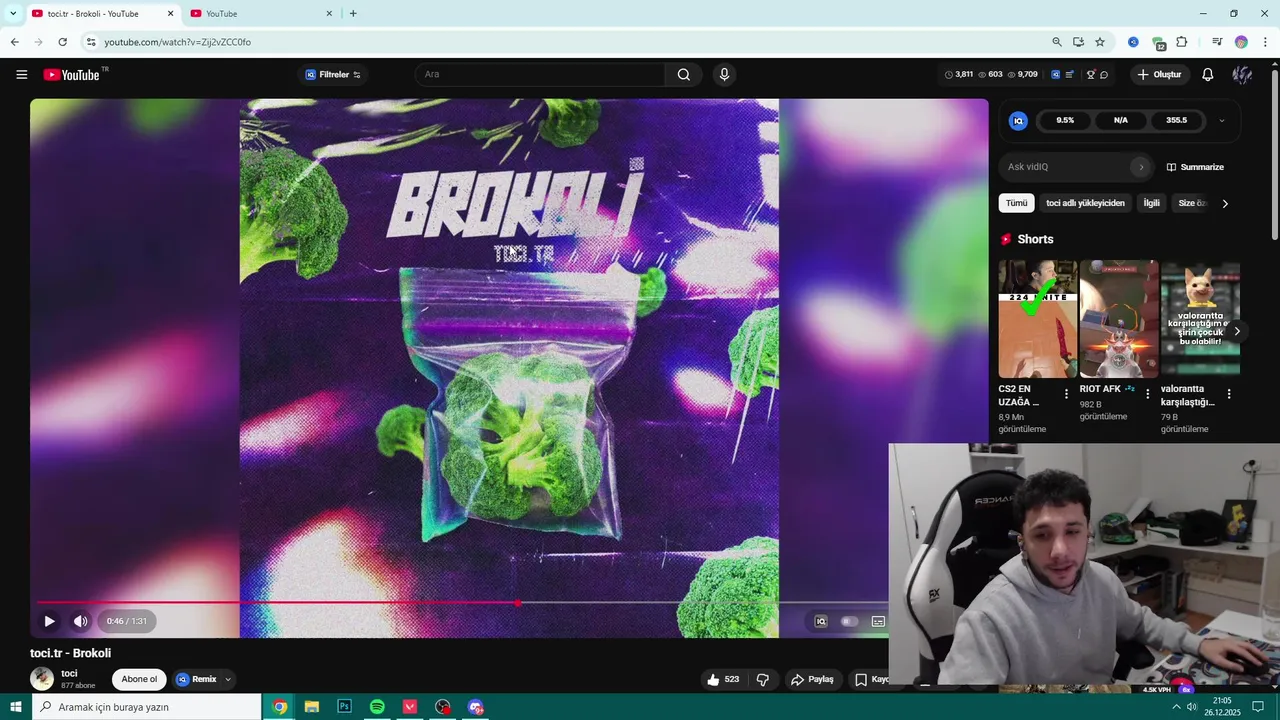Open the YouTube hamburger guide menu
The width and height of the screenshot is (1280, 720).
pyautogui.click(x=21, y=75)
